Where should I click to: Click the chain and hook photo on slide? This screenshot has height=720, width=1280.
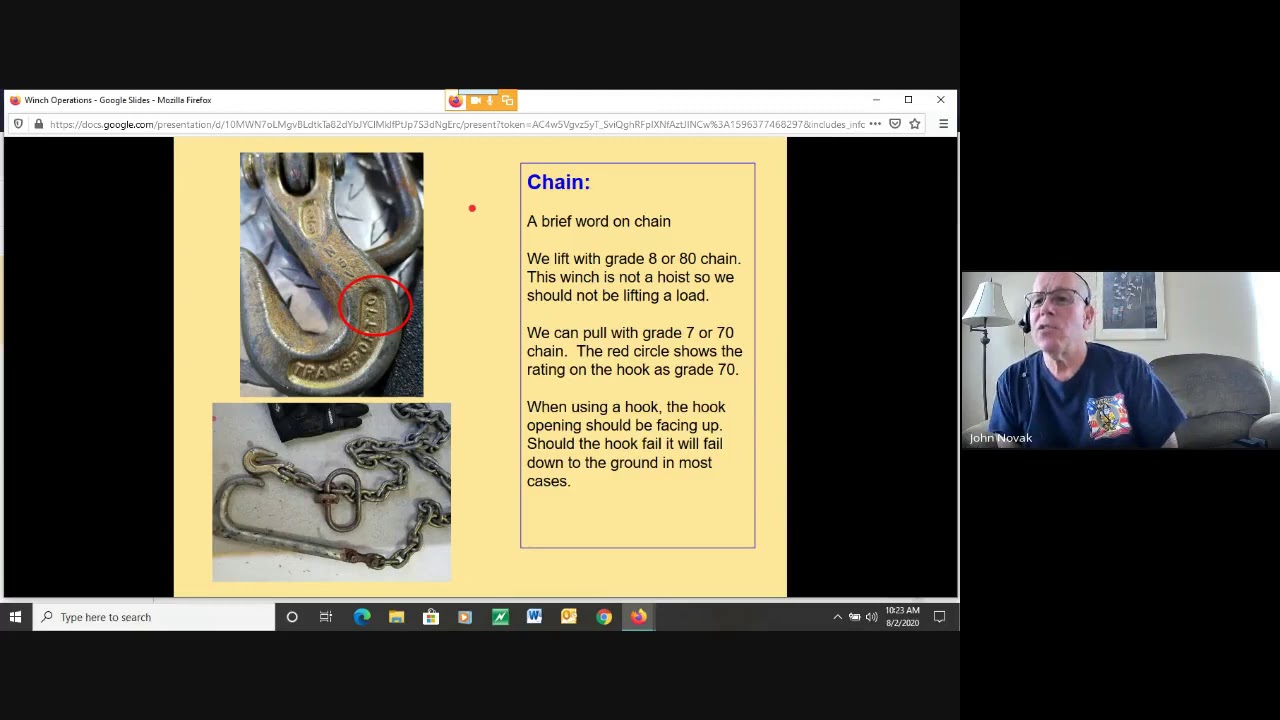[x=331, y=492]
